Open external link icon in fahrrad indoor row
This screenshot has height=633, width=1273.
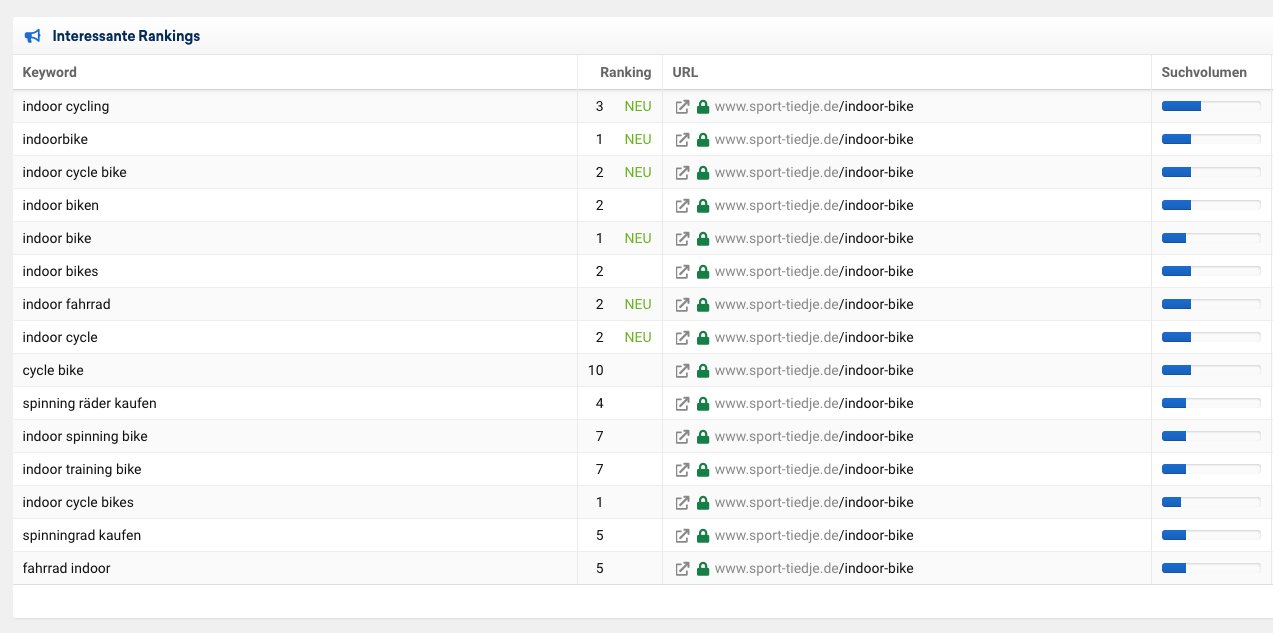point(682,568)
